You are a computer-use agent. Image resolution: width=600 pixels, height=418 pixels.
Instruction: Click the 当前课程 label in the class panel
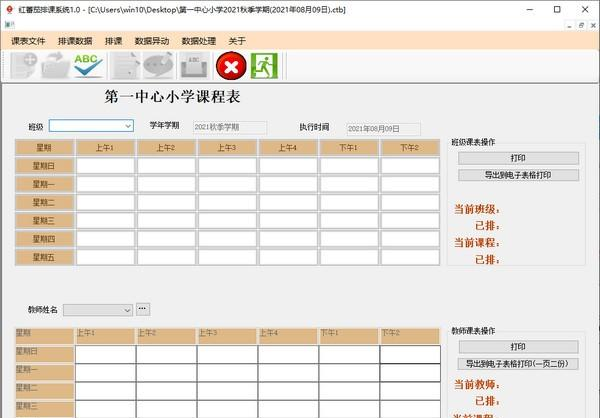(x=477, y=243)
